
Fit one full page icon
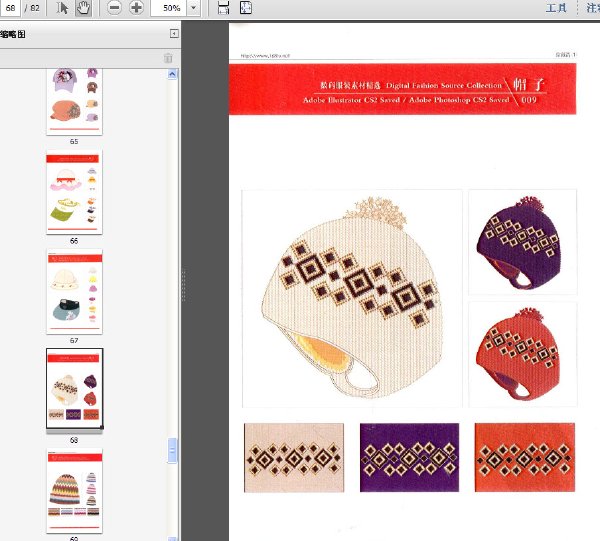tap(246, 8)
